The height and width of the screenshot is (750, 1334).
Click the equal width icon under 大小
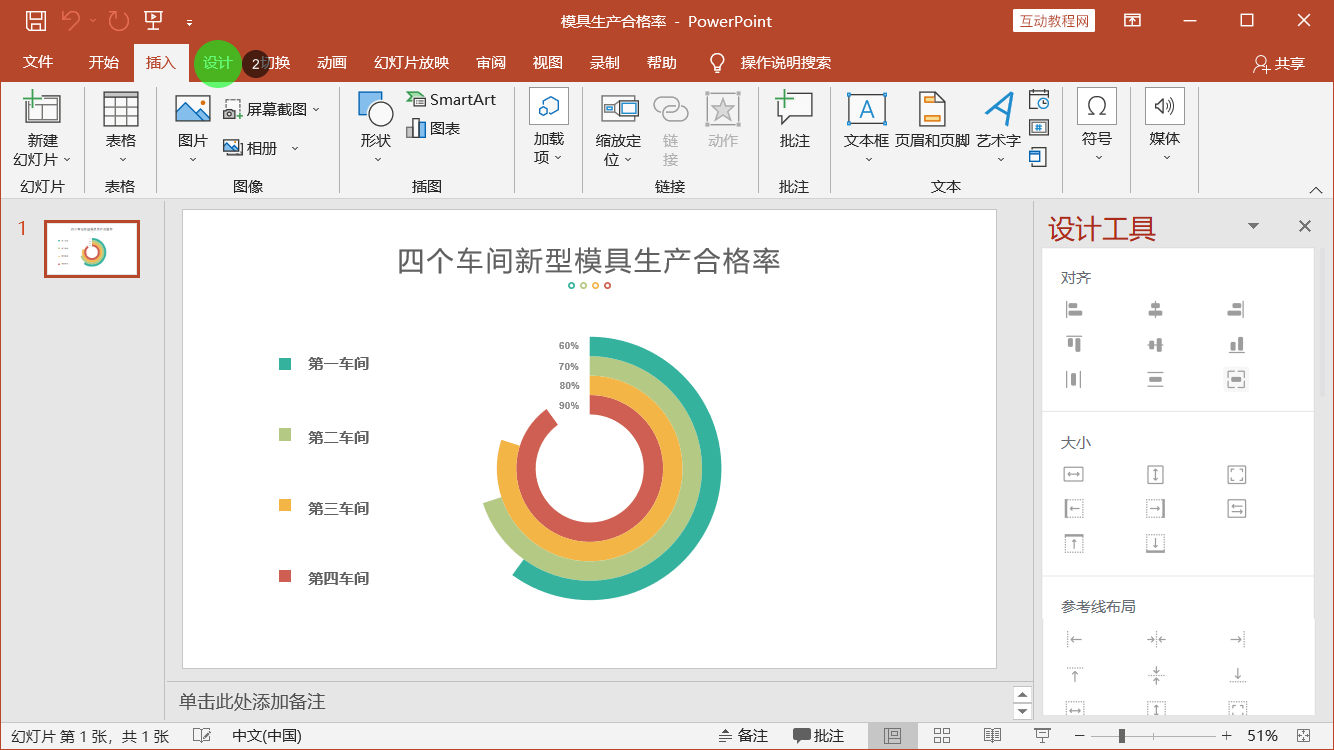[x=1074, y=475]
